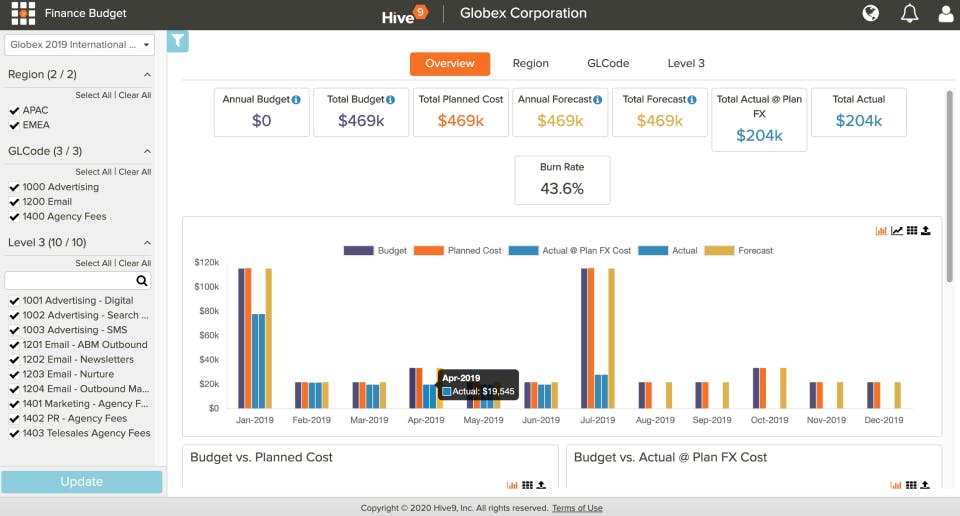Toggle the Planned Cost legend swatch

pyautogui.click(x=429, y=250)
